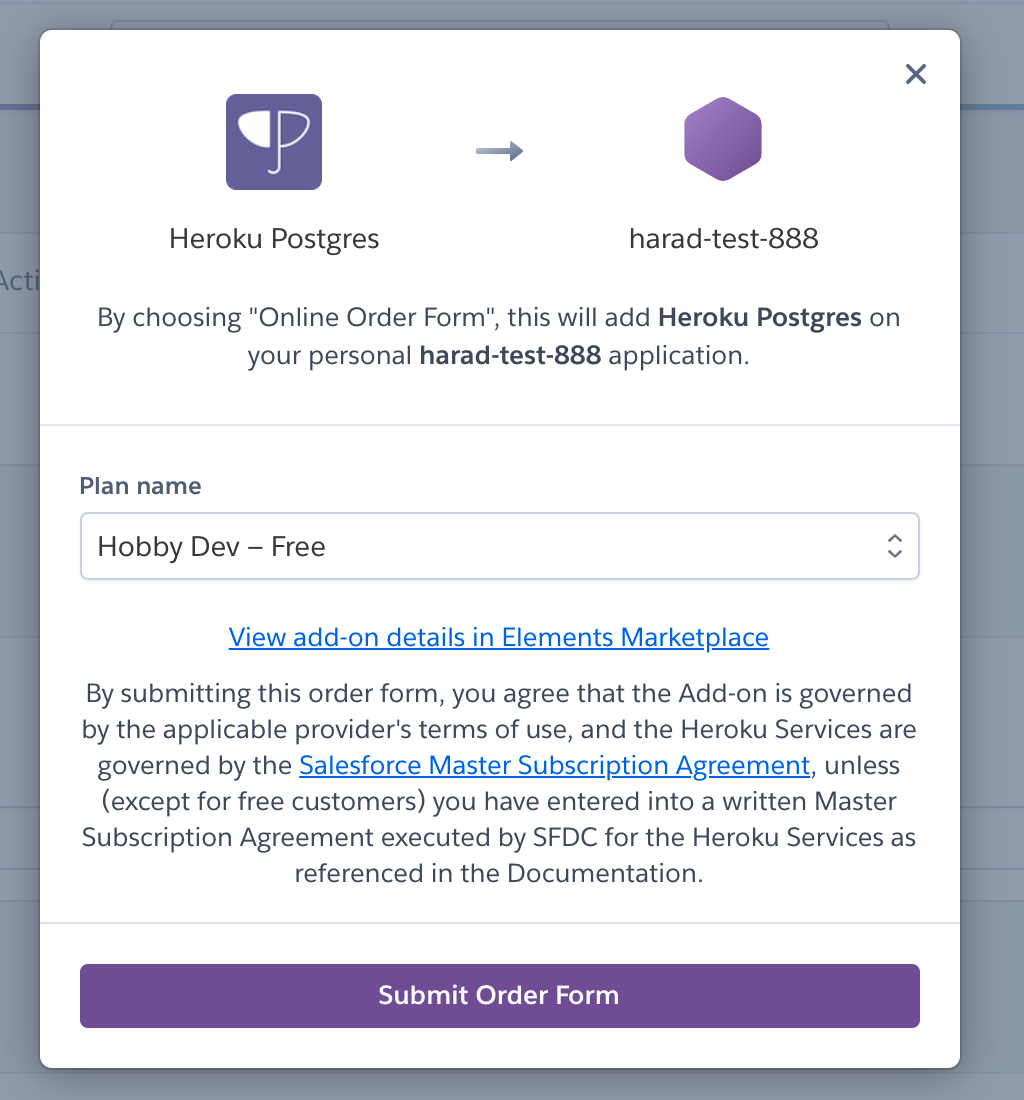Open the Plan name dropdown
The width and height of the screenshot is (1024, 1100).
(500, 546)
